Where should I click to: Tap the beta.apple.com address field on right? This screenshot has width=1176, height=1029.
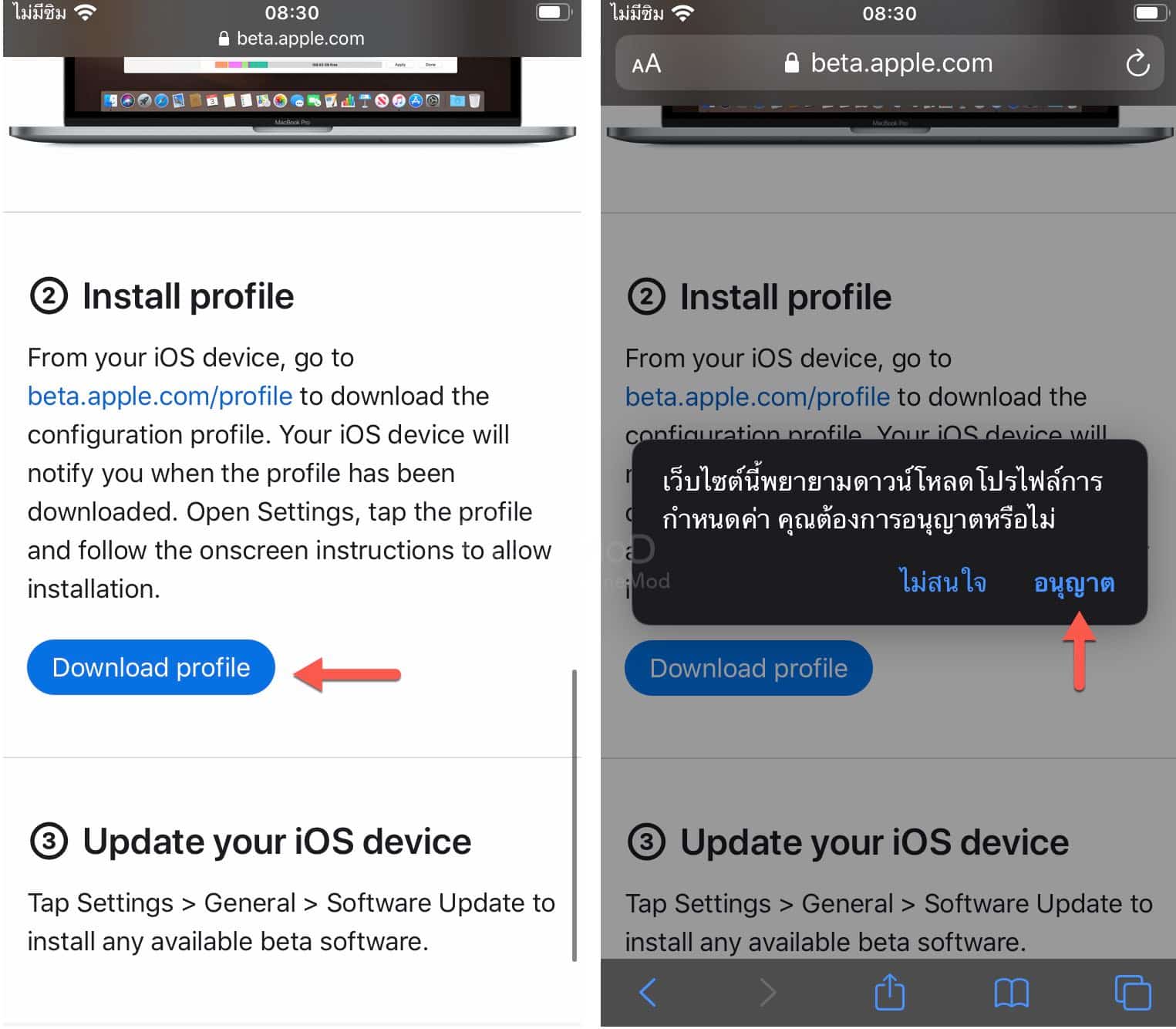(889, 62)
